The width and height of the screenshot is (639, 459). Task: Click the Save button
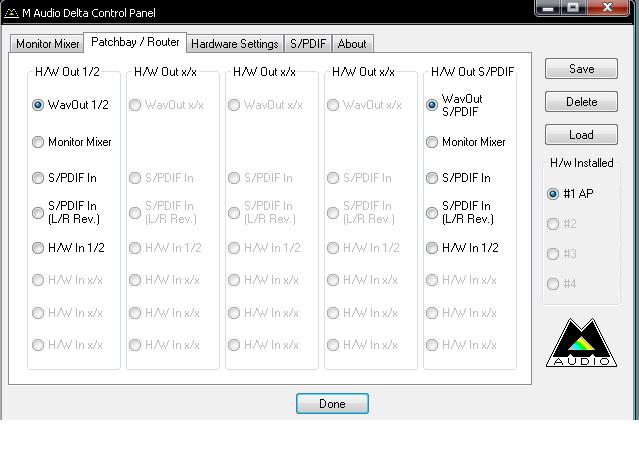pyautogui.click(x=581, y=68)
